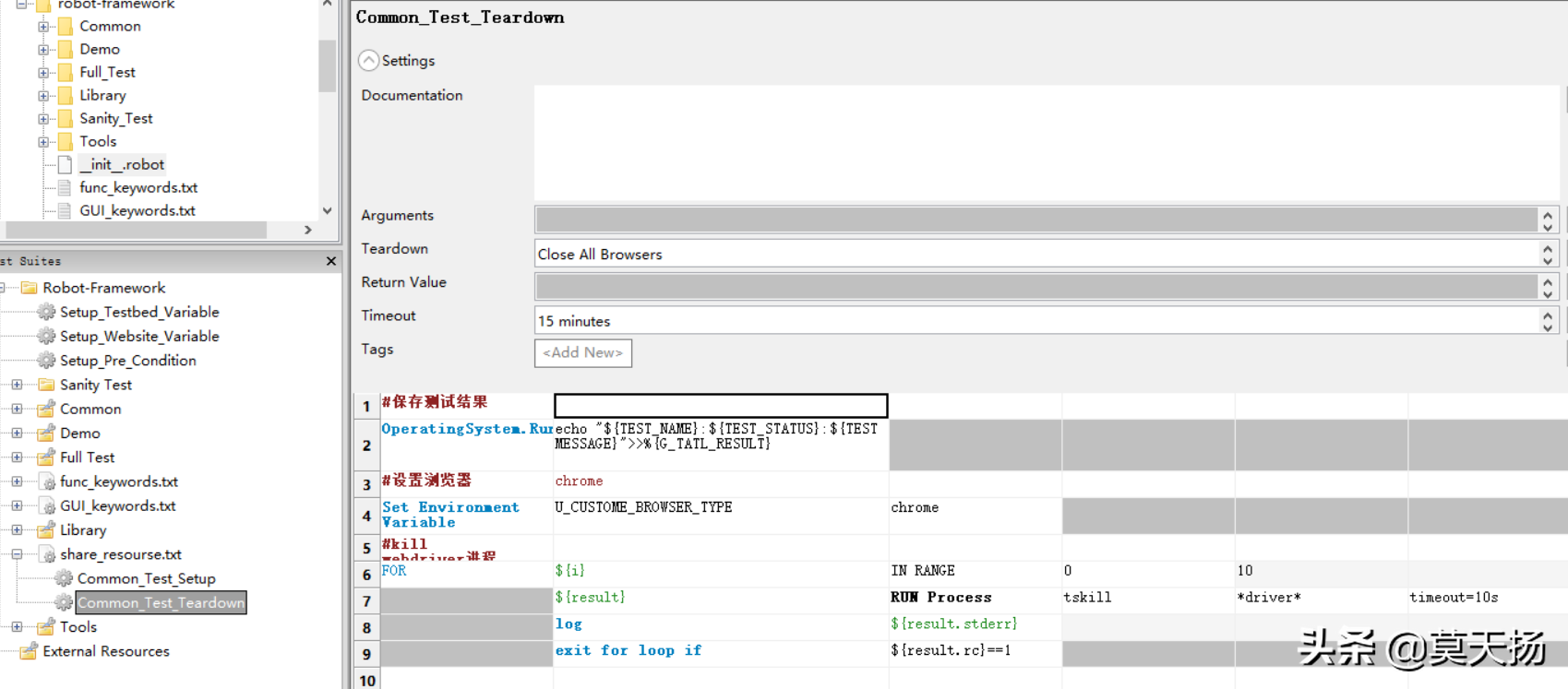
Task: Click the Common_Test_Setup keyword gear icon
Action: click(64, 578)
